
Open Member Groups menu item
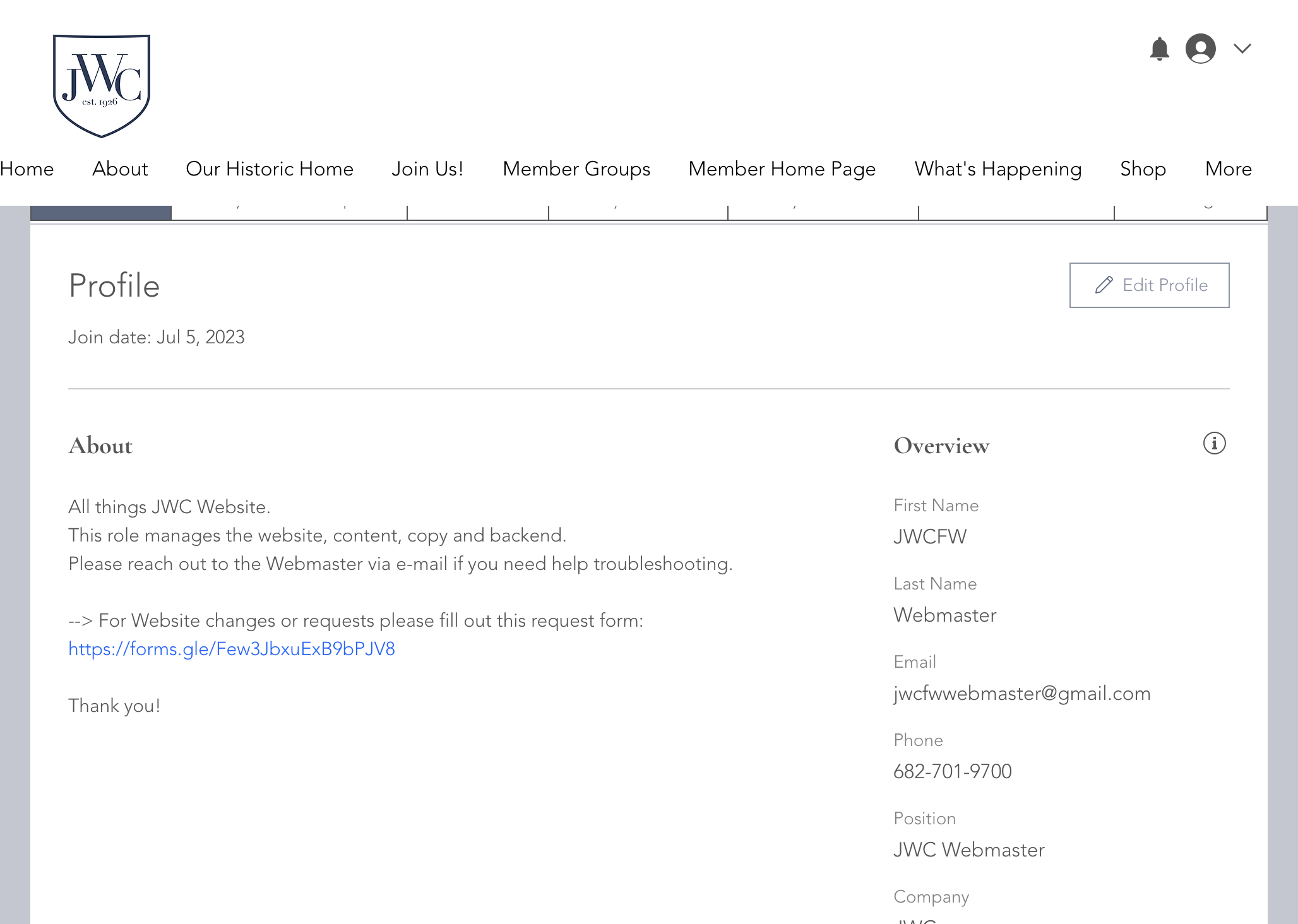(576, 169)
